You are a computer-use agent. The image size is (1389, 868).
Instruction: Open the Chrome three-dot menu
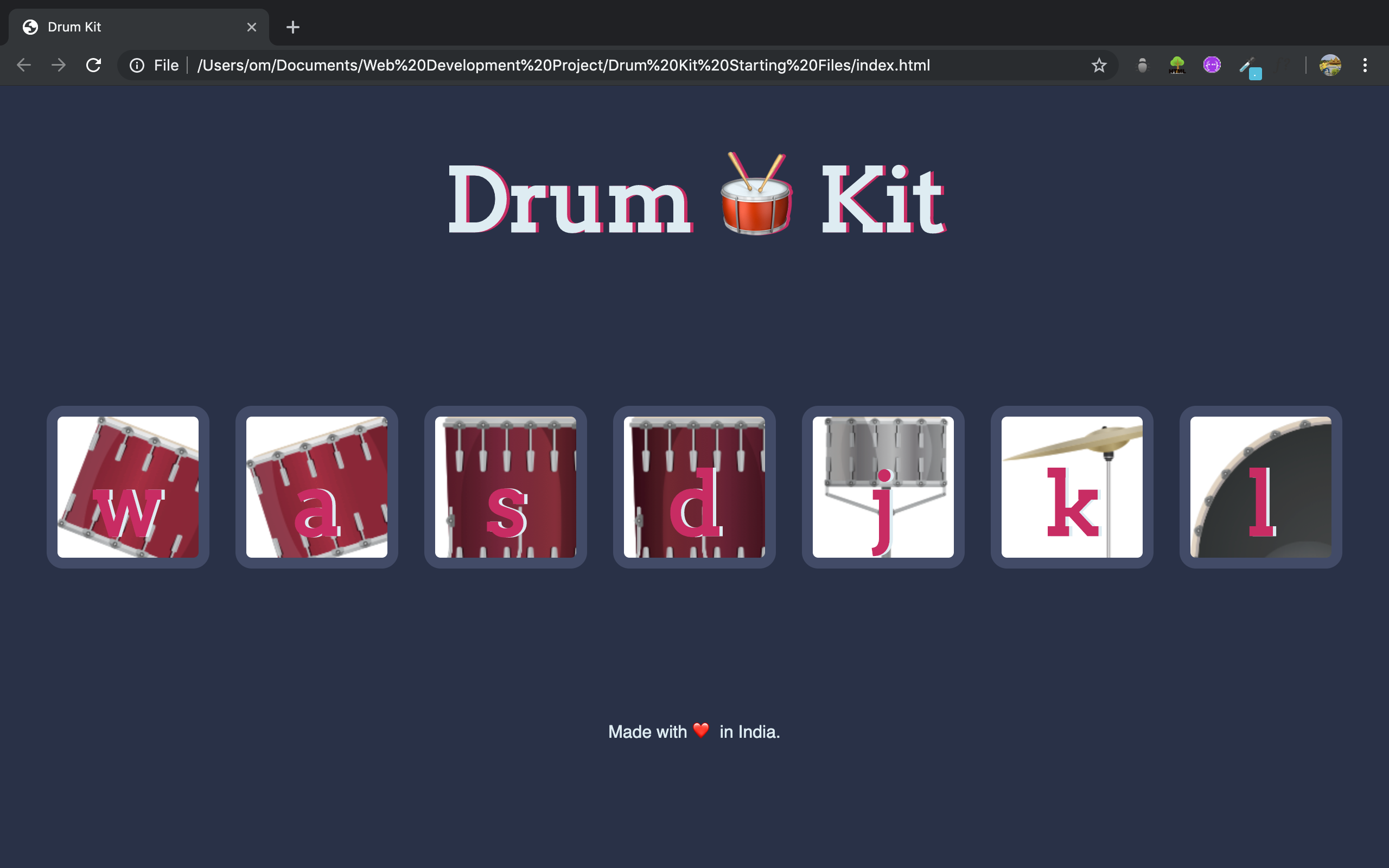1365,66
